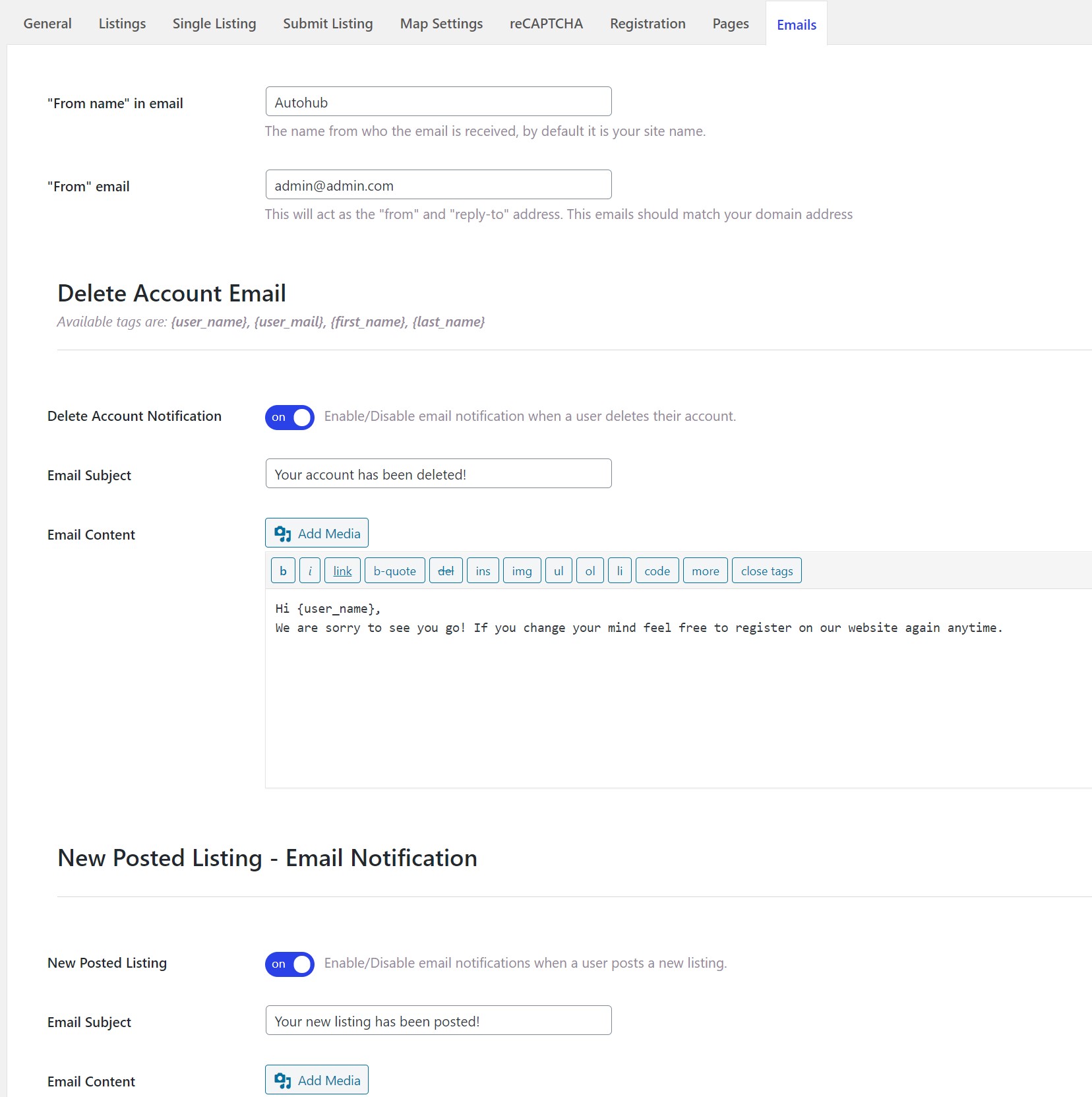1092x1097 pixels.
Task: Click the "From name" in email field
Action: tap(439, 102)
